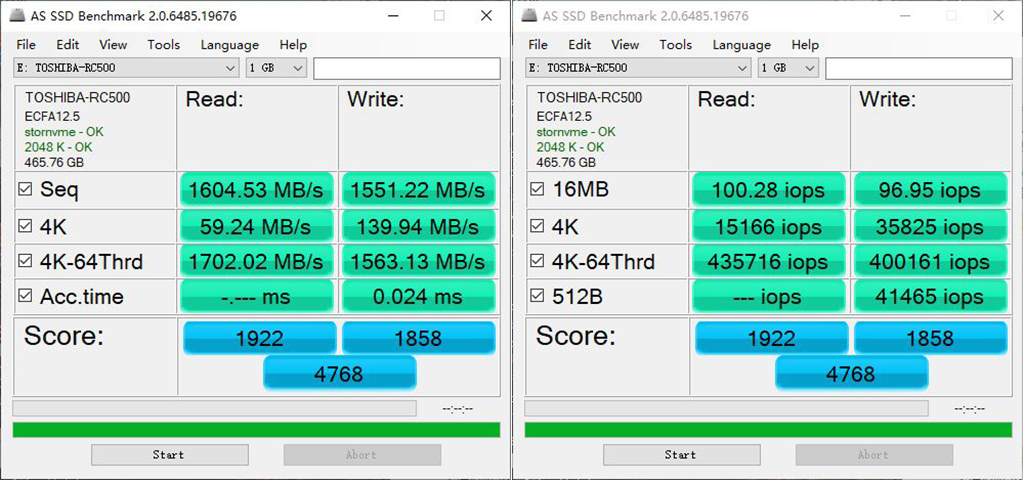Click 4K-64Thrd write result 400161 iops
1024x480 pixels.
[930, 262]
